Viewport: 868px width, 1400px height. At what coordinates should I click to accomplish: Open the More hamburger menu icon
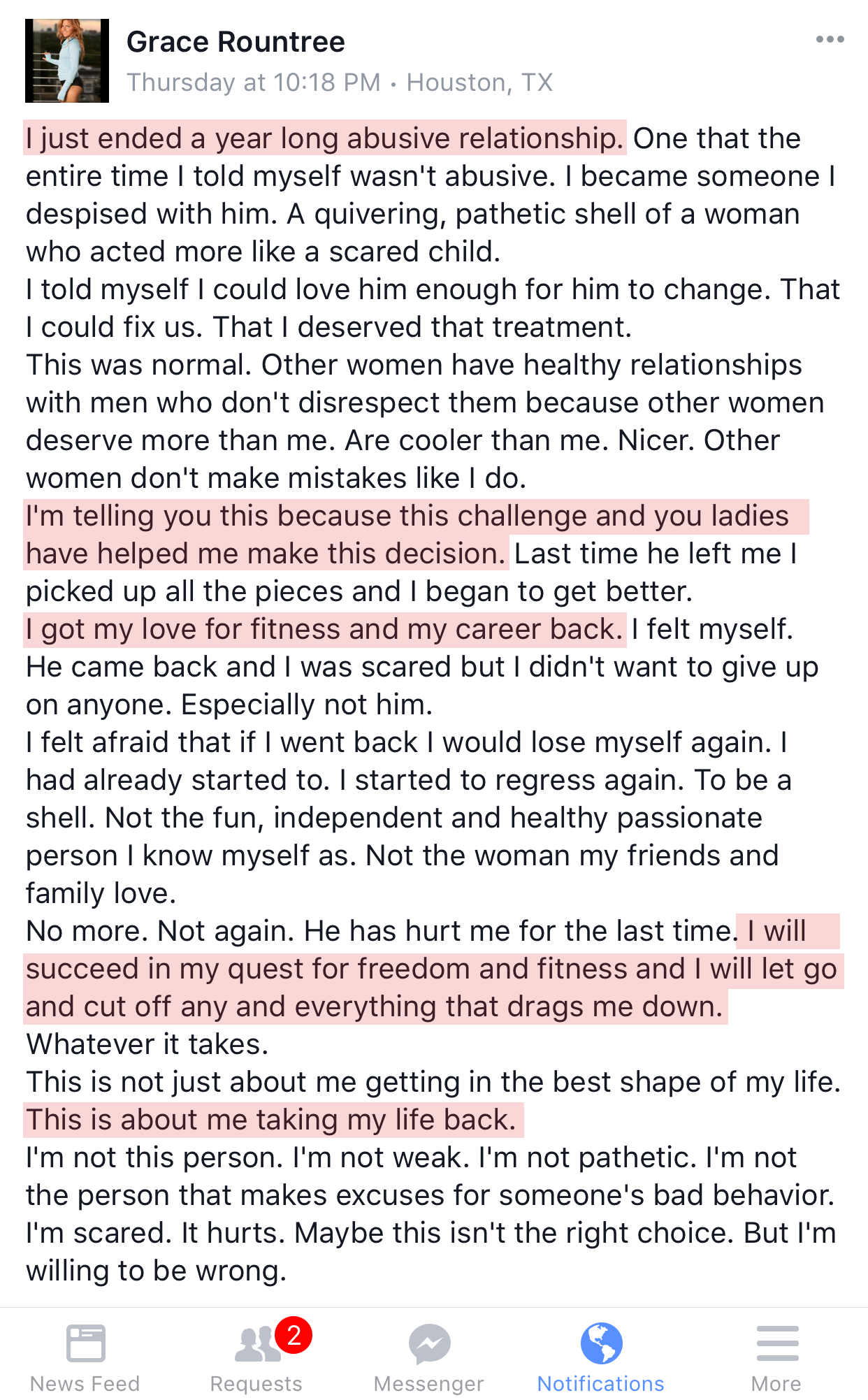pyautogui.click(x=776, y=1343)
